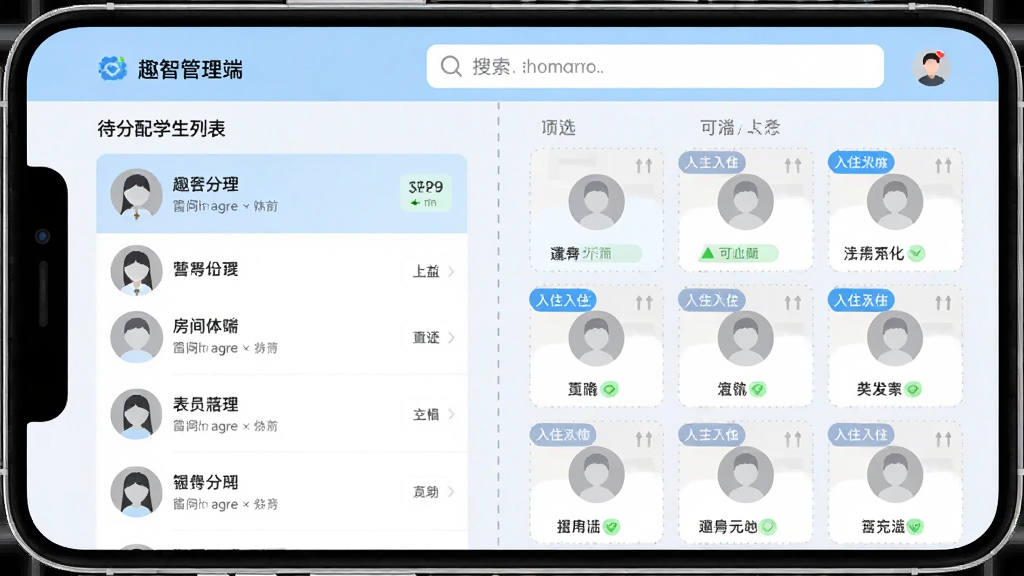This screenshot has width=1024, height=576.
Task: Click the 入住入住 badge on the bottom-right room card
Action: (x=861, y=434)
